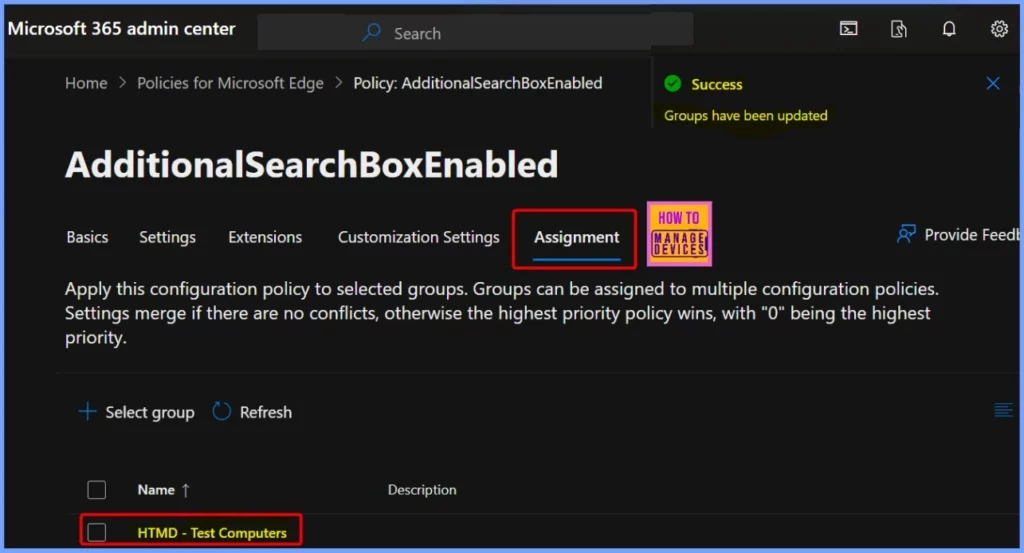This screenshot has height=553, width=1024.
Task: Click the green Success checkmark icon
Action: point(673,84)
